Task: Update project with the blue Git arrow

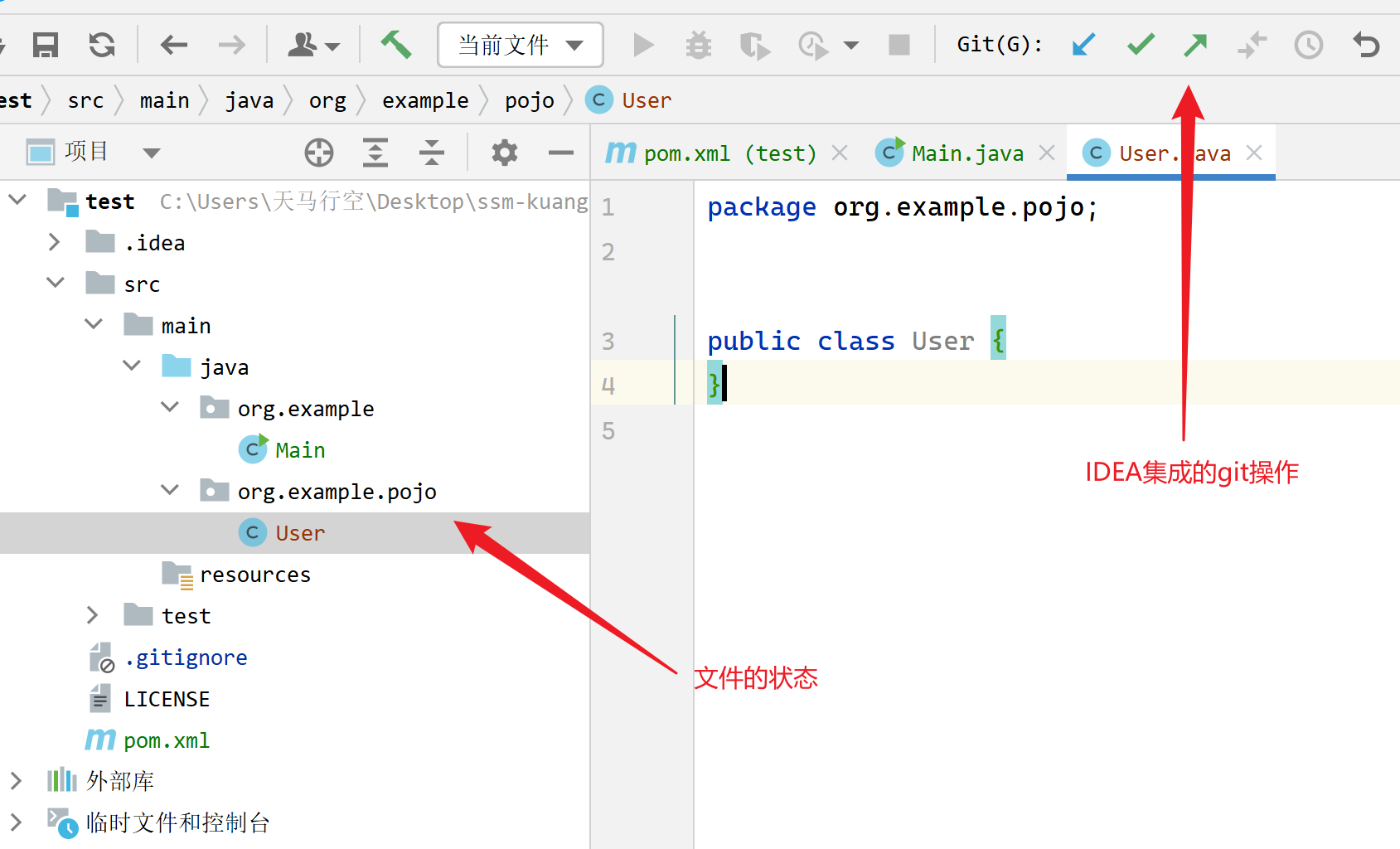Action: click(1083, 45)
